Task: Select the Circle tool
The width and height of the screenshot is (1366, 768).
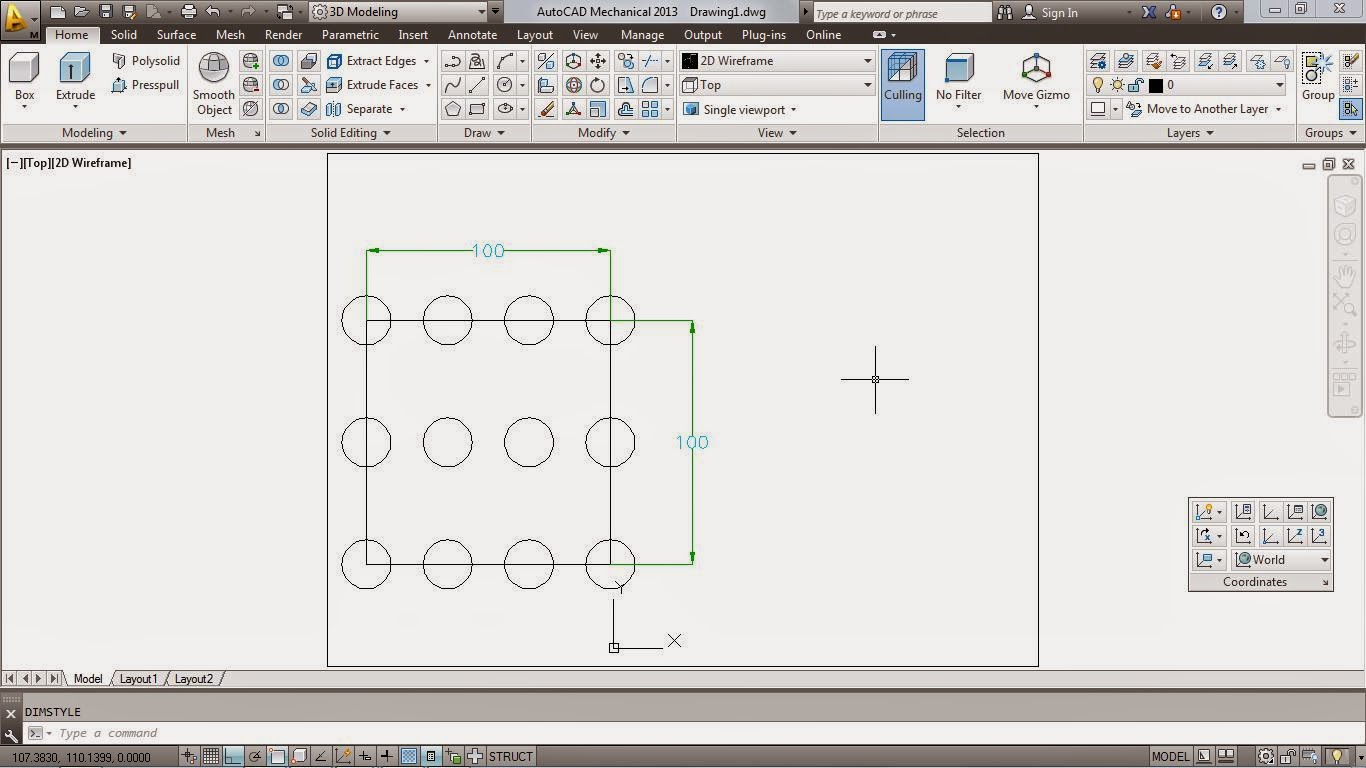Action: (x=504, y=85)
